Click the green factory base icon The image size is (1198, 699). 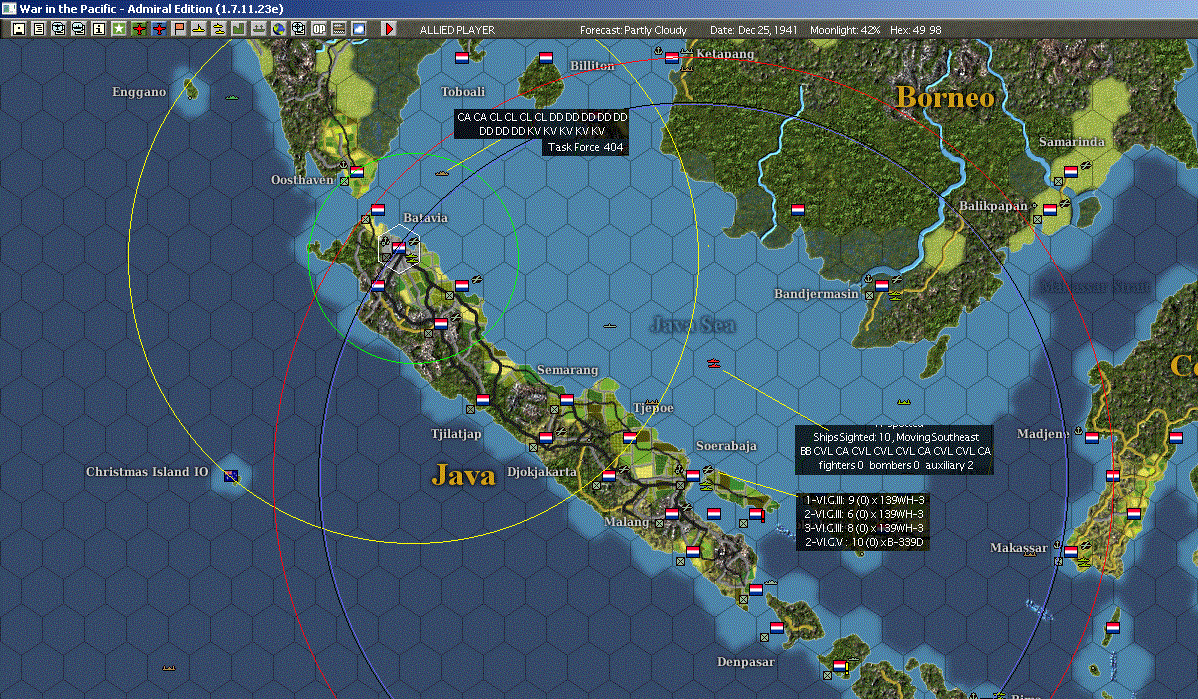(x=238, y=29)
